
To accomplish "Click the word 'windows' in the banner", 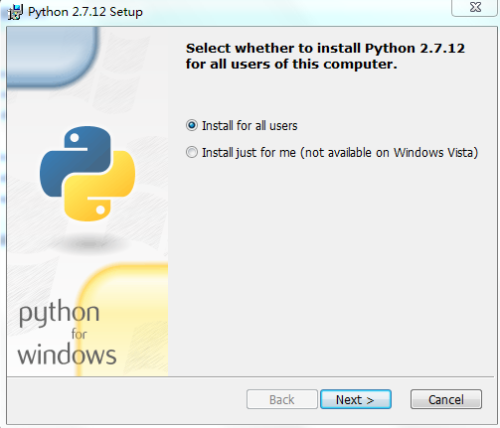I will pyautogui.click(x=67, y=354).
